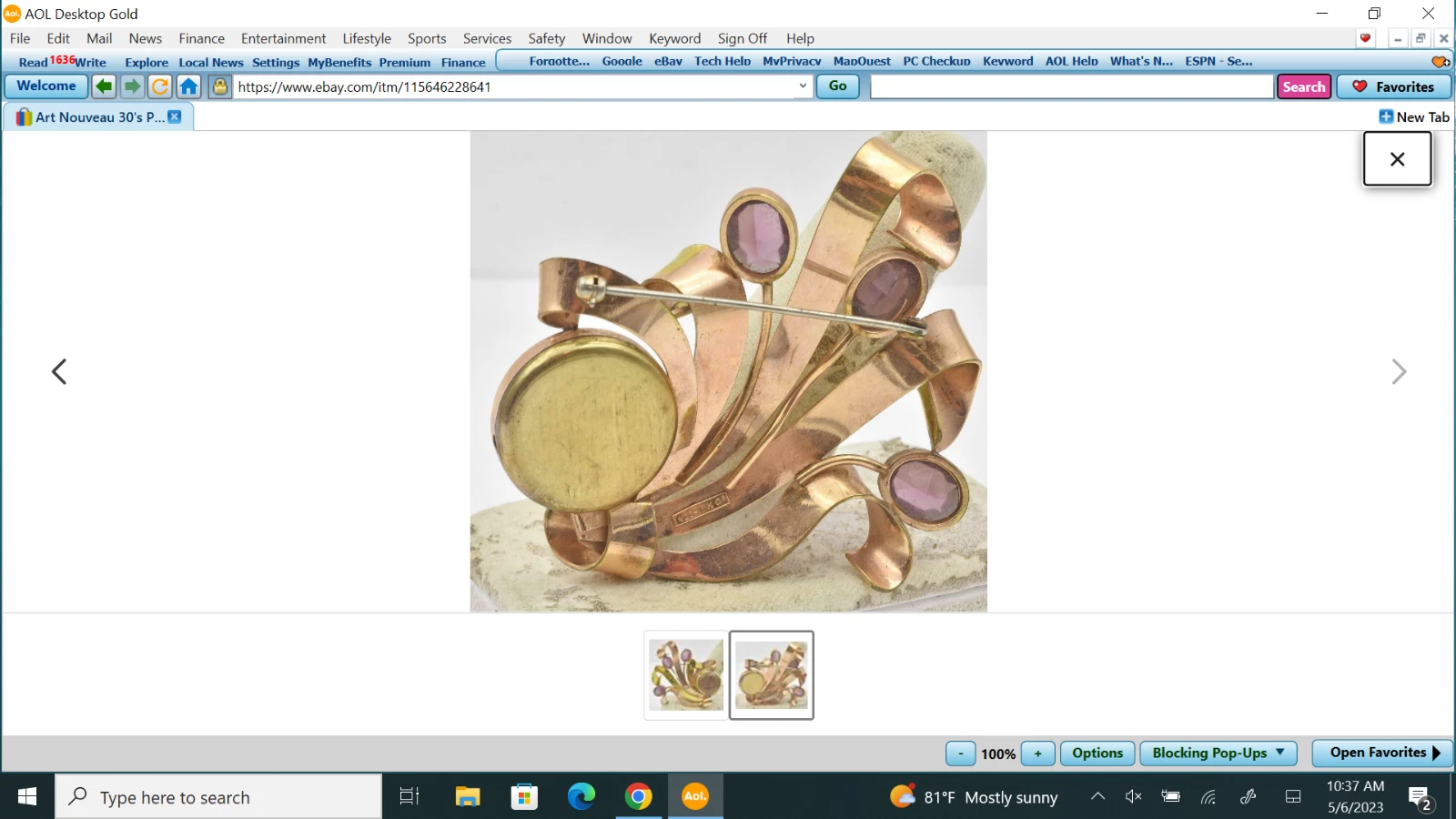Zoom in with the plus button

coord(1037,753)
